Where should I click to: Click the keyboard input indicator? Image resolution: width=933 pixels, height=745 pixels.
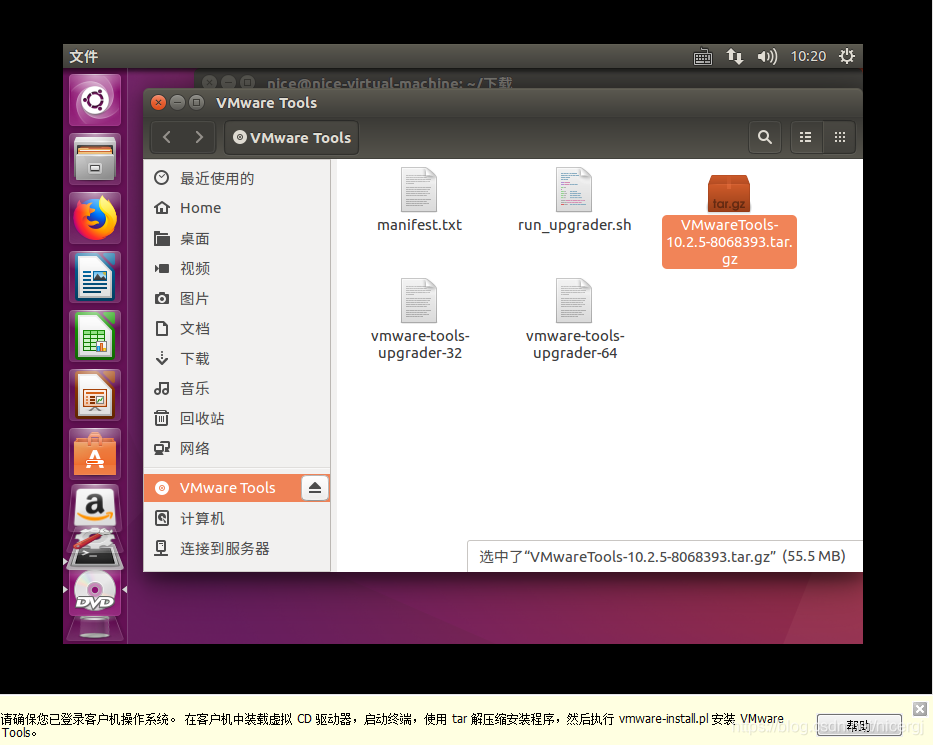pyautogui.click(x=703, y=57)
